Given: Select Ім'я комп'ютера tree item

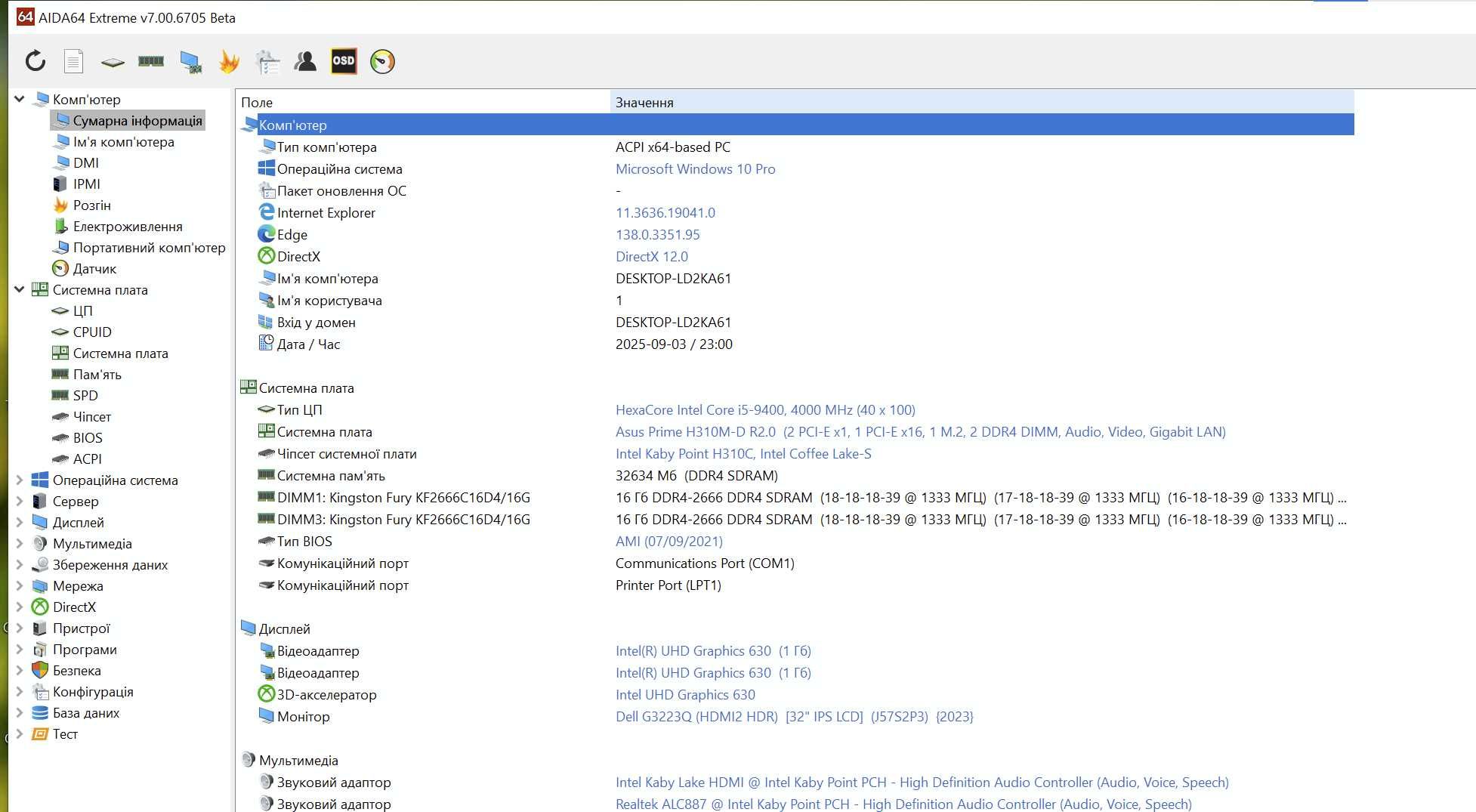Looking at the screenshot, I should tap(123, 142).
